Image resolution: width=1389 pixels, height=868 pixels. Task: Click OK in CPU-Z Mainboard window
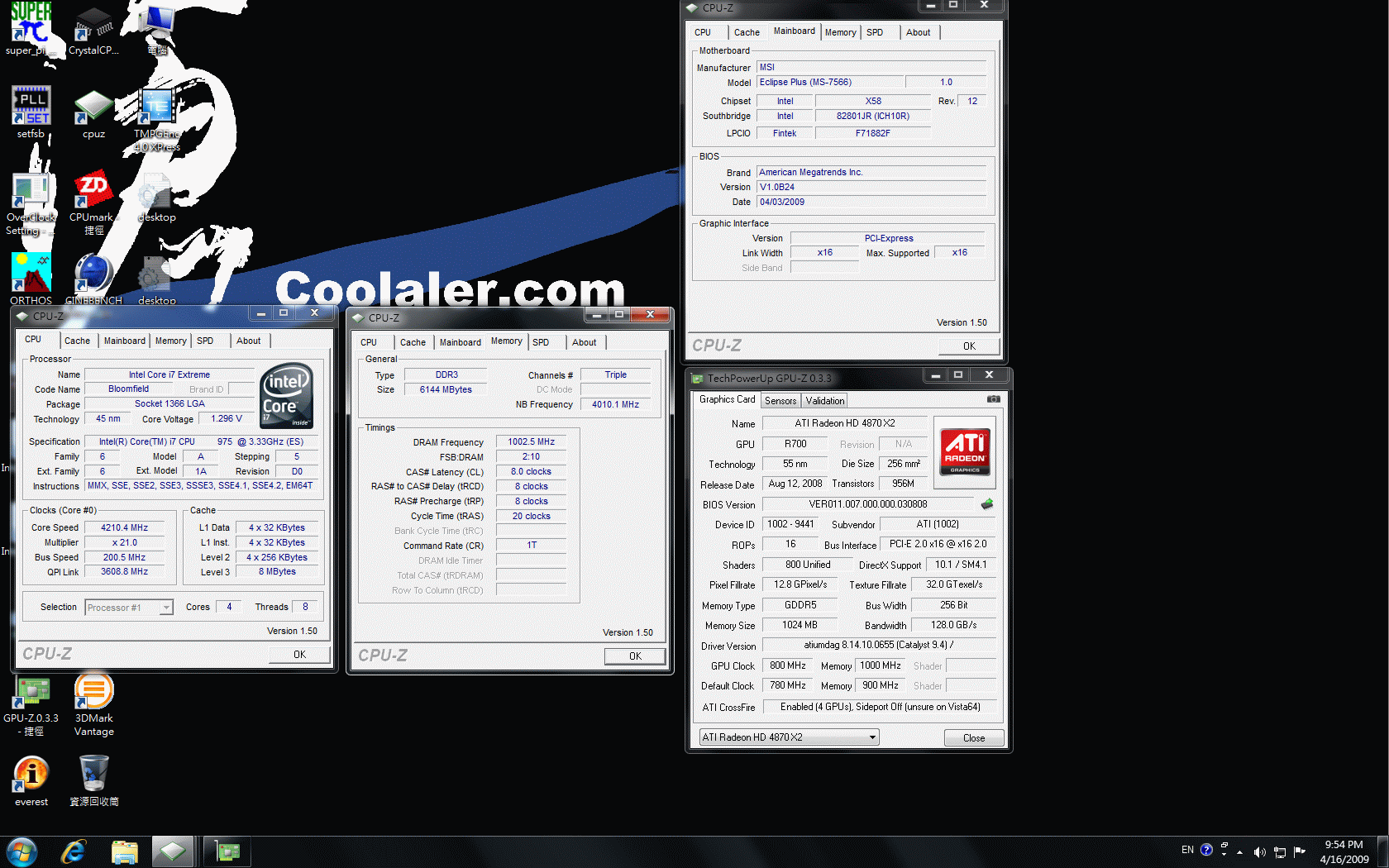969,346
